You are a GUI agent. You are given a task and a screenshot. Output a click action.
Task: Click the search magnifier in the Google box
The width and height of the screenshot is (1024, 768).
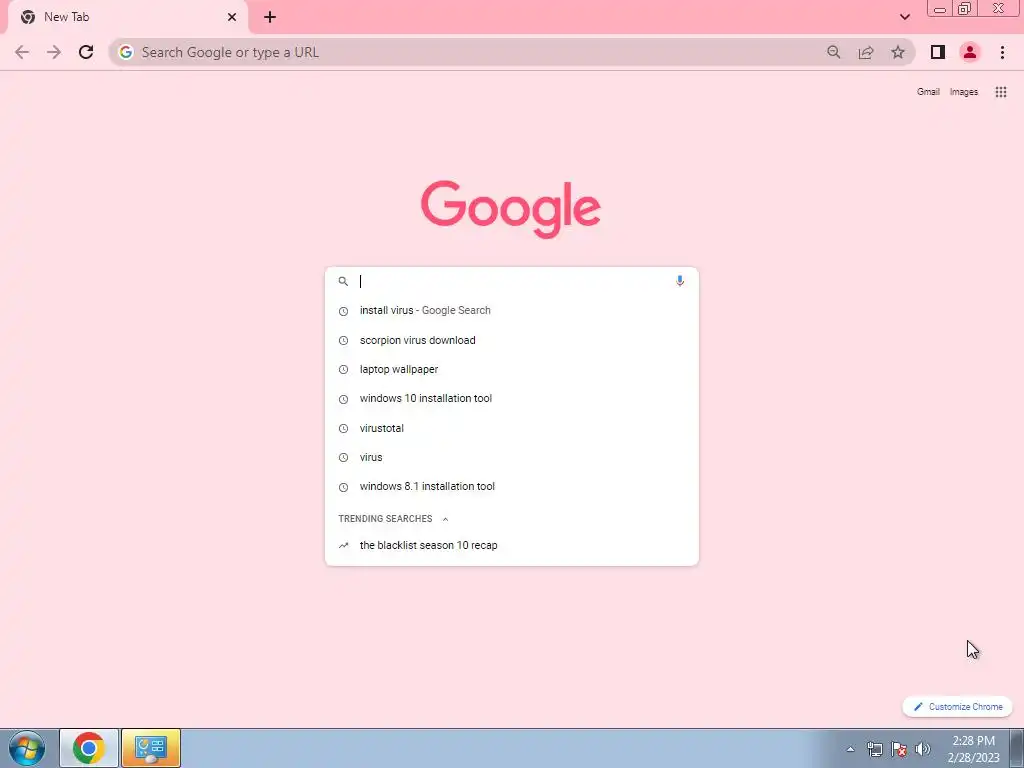tap(344, 281)
